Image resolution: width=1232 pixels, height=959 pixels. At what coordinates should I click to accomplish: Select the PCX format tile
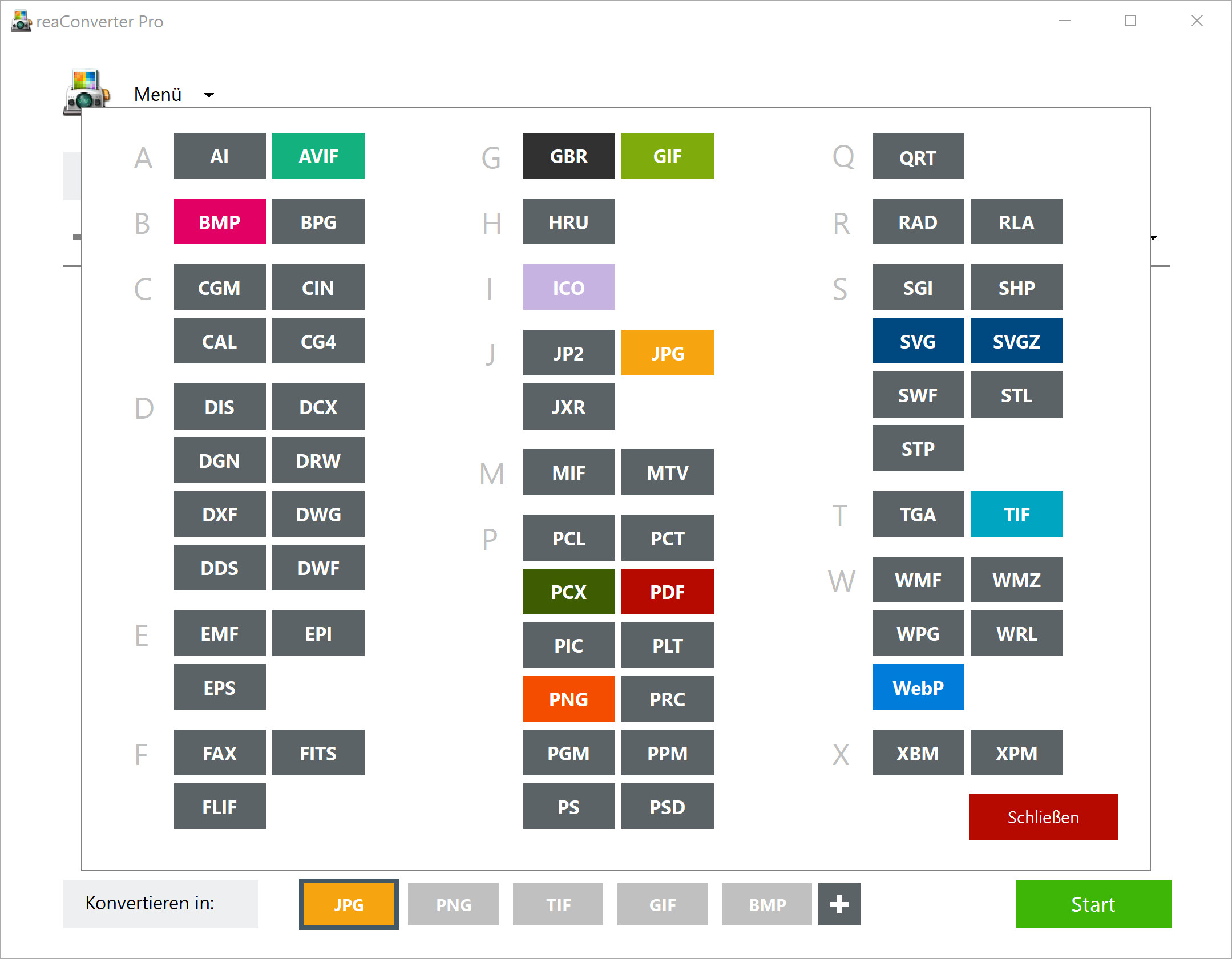pyautogui.click(x=568, y=590)
